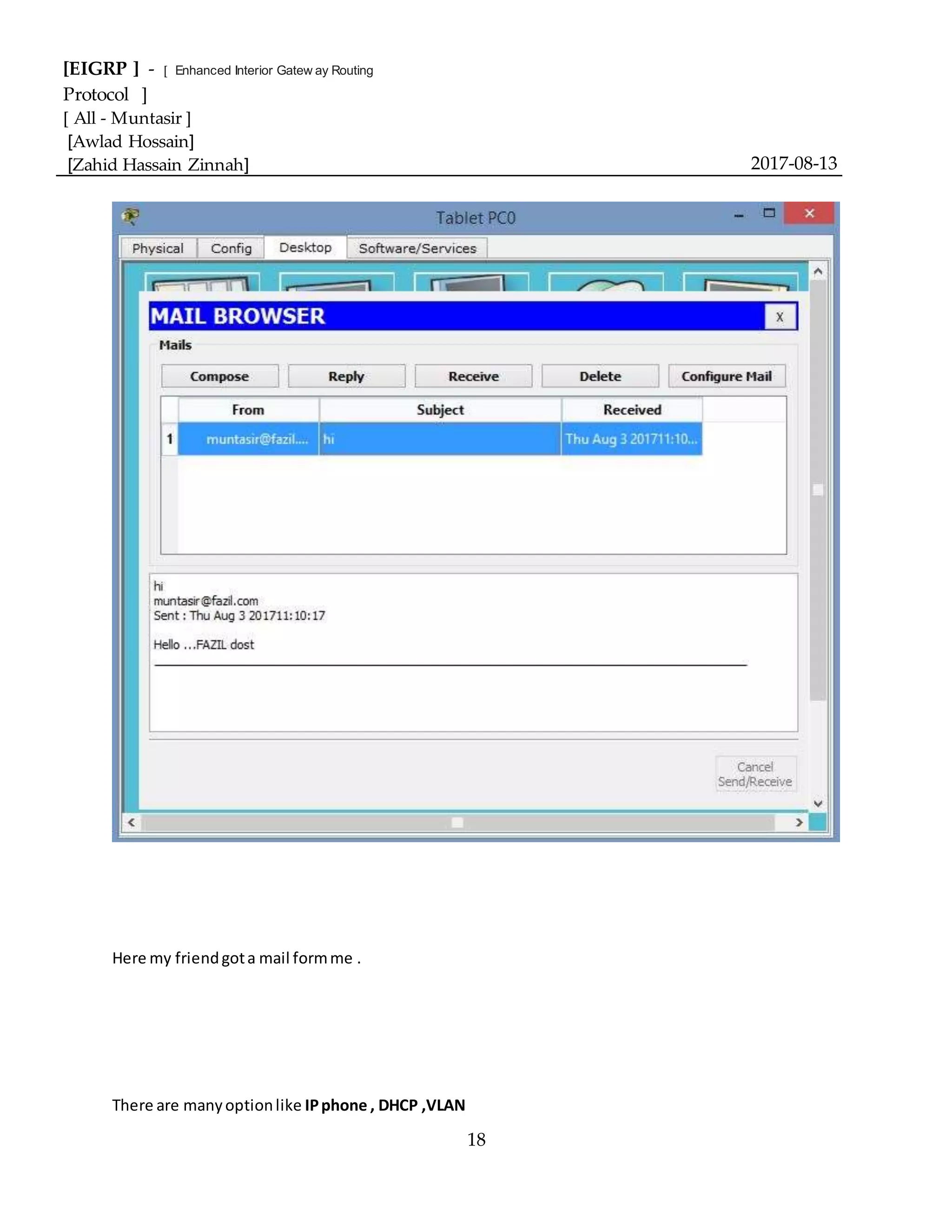Click the vertical scrollbar up arrow
The height and width of the screenshot is (1232, 952).
coord(818,272)
